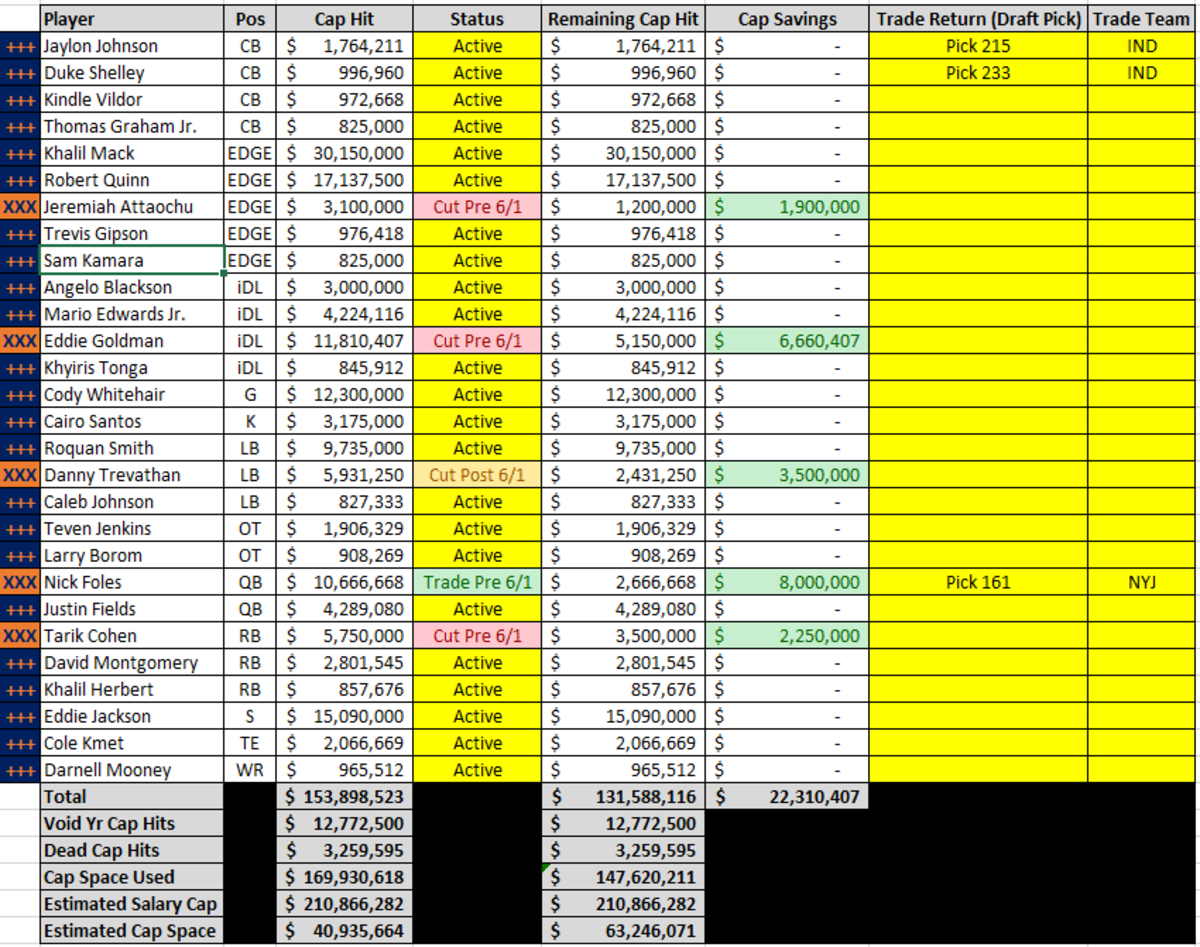Select the +++ marker beside Khalil Mack
The height and width of the screenshot is (947, 1200).
coord(20,153)
